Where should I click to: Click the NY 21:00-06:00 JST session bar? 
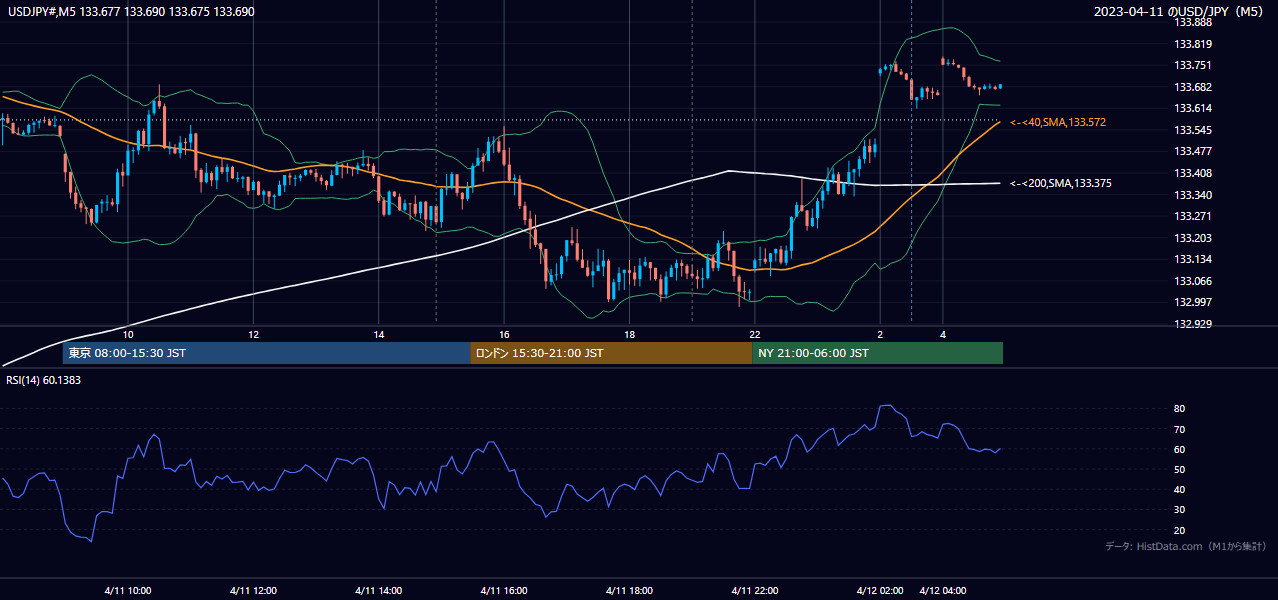[877, 353]
